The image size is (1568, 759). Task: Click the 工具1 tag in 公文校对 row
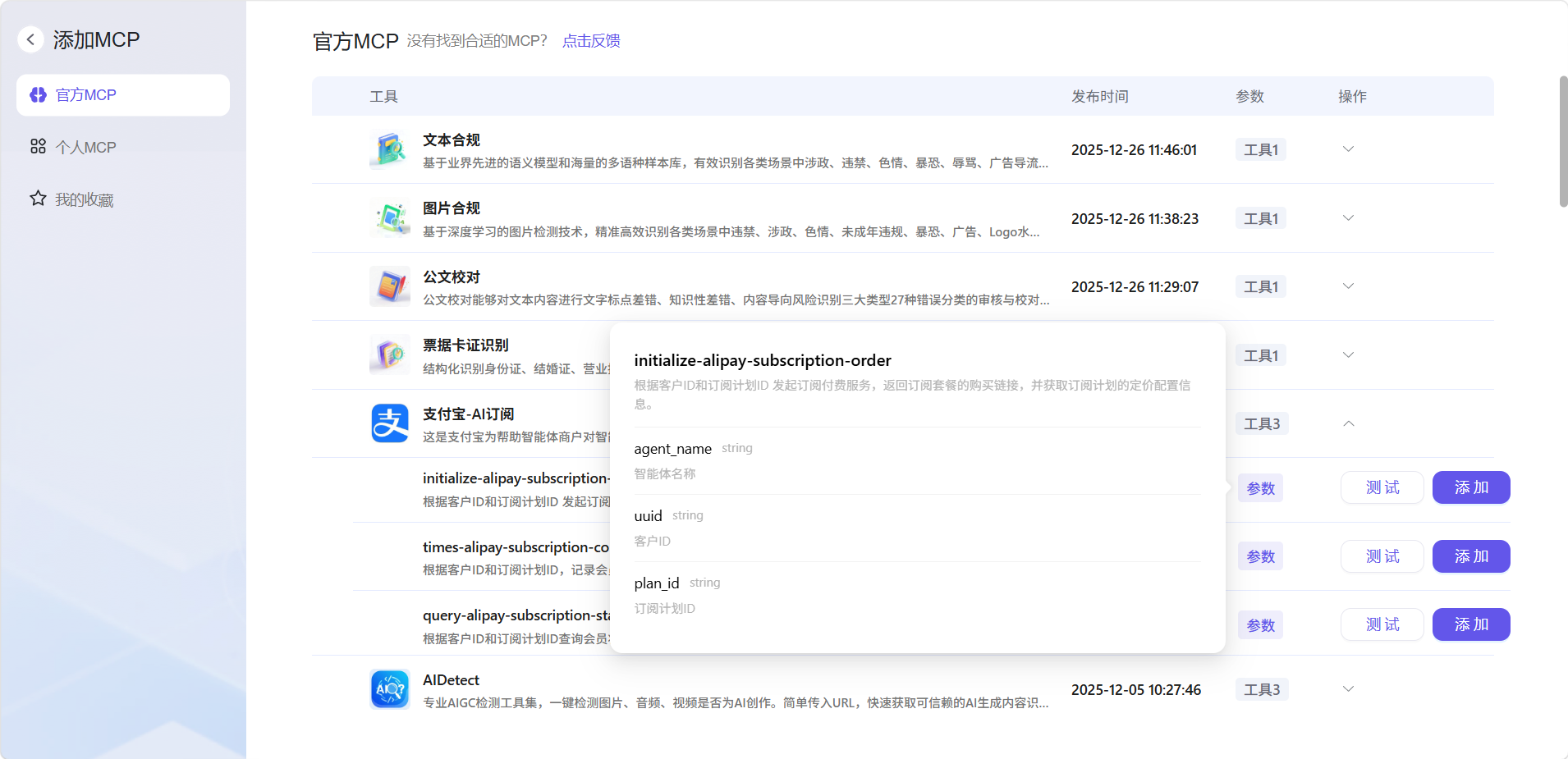[x=1261, y=287]
